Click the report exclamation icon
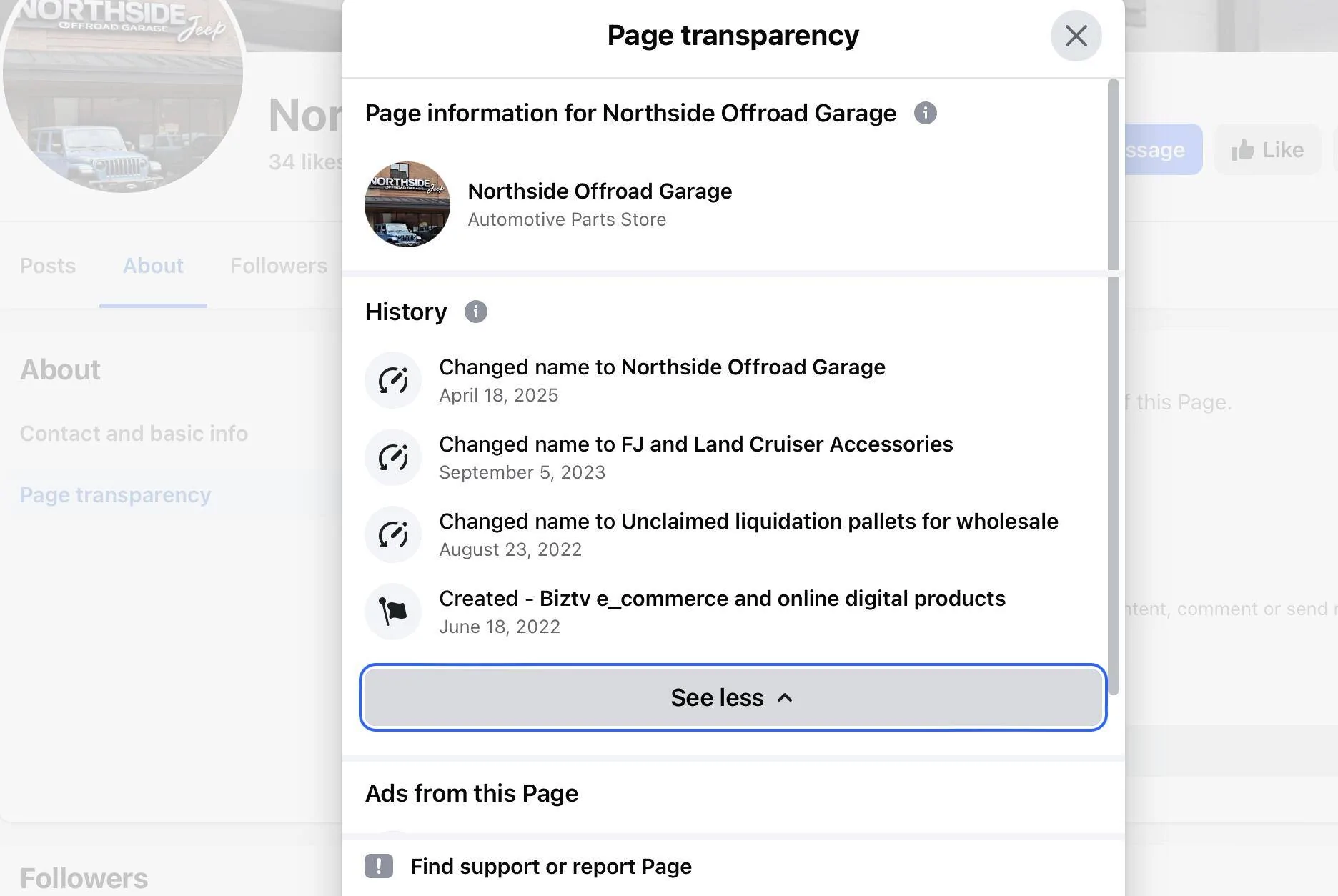 [x=379, y=866]
